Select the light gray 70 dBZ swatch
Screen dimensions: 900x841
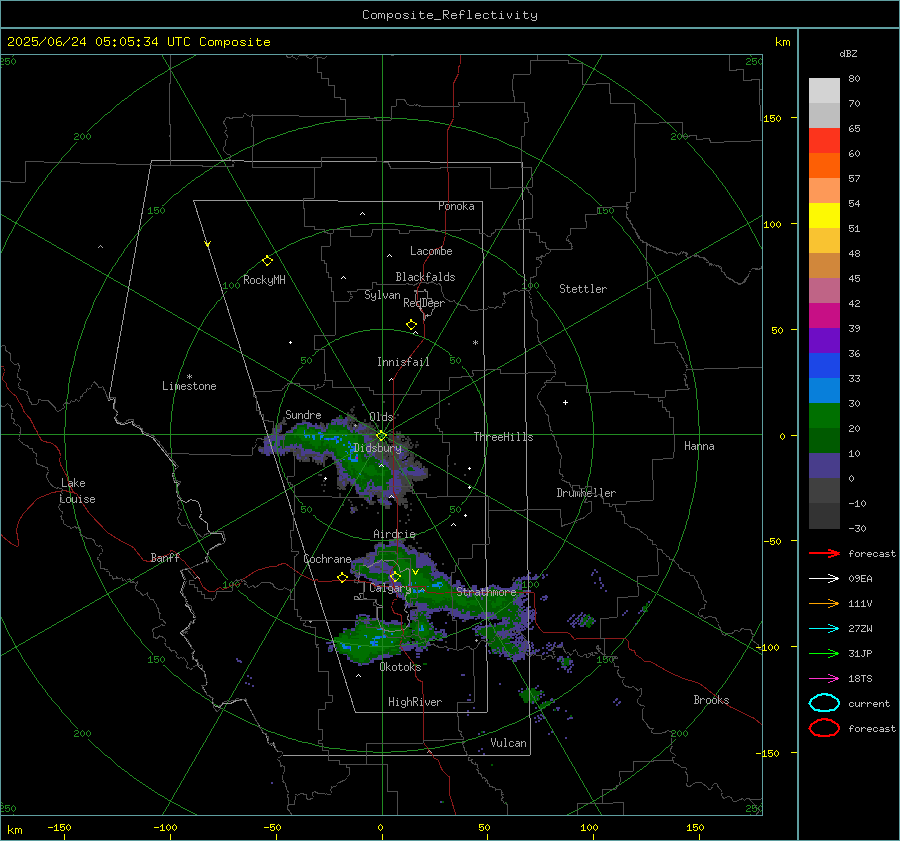pyautogui.click(x=824, y=91)
